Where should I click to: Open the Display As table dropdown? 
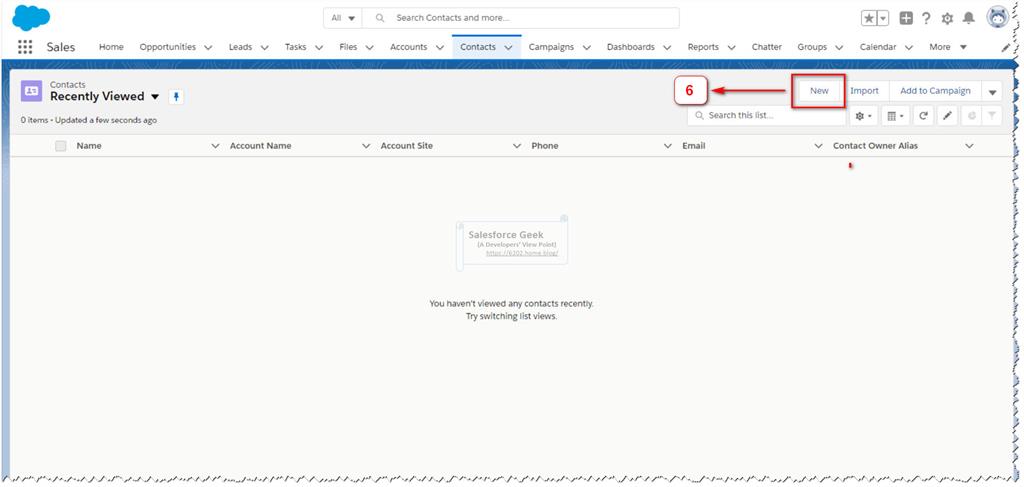tap(895, 116)
